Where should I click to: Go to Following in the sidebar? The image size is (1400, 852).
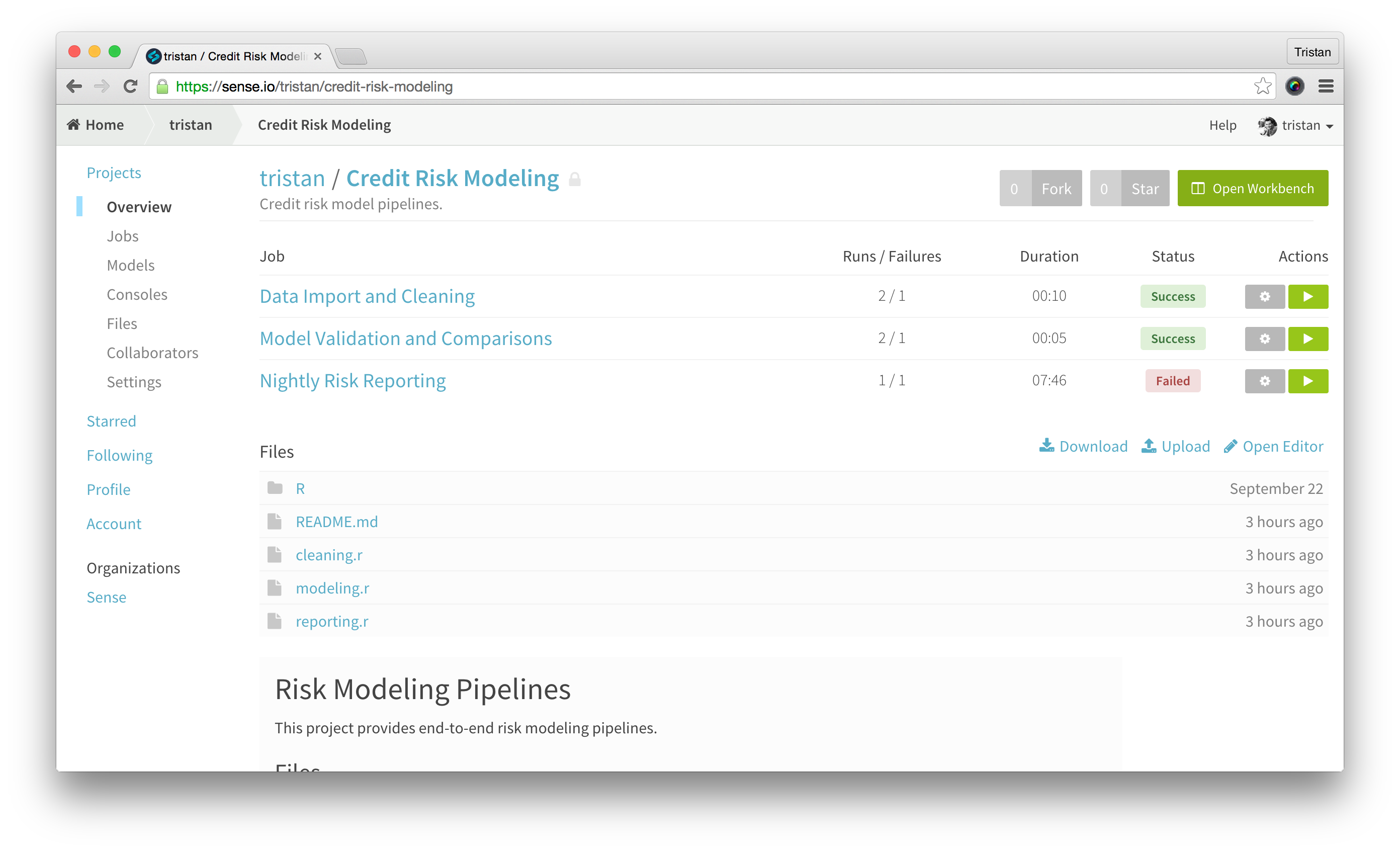tap(119, 455)
